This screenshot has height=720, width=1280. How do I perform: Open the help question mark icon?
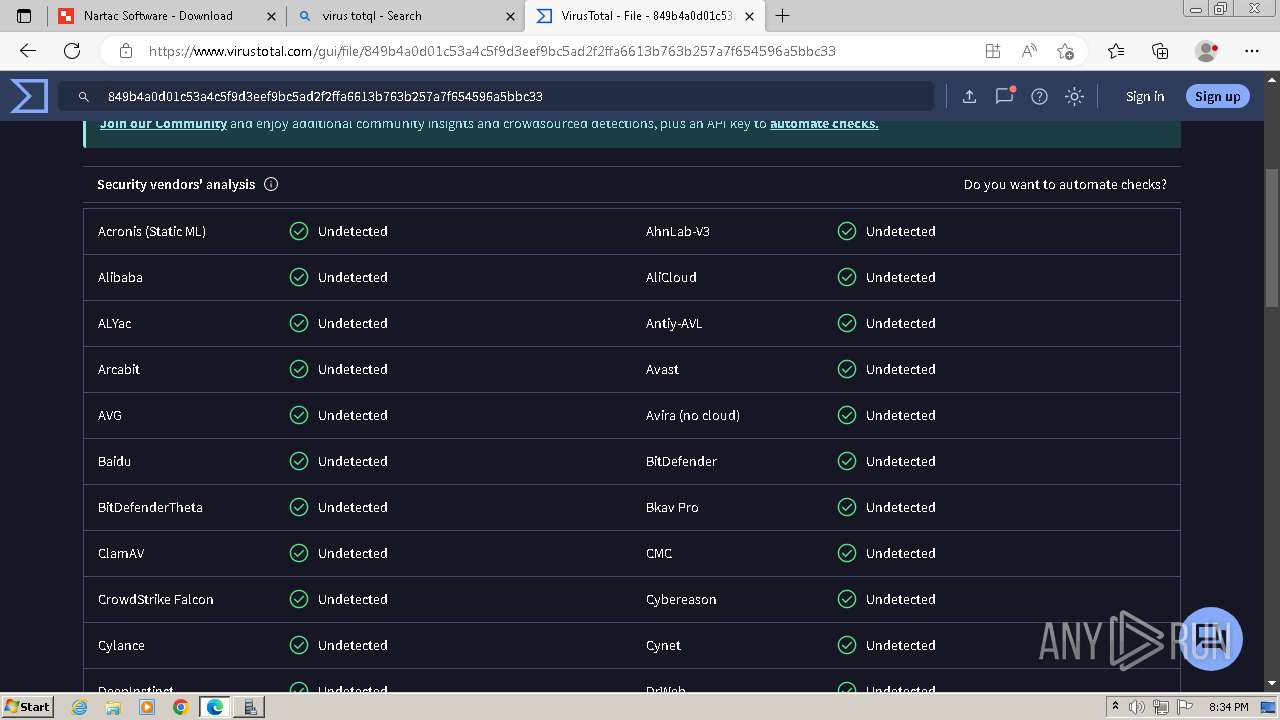click(x=1039, y=97)
